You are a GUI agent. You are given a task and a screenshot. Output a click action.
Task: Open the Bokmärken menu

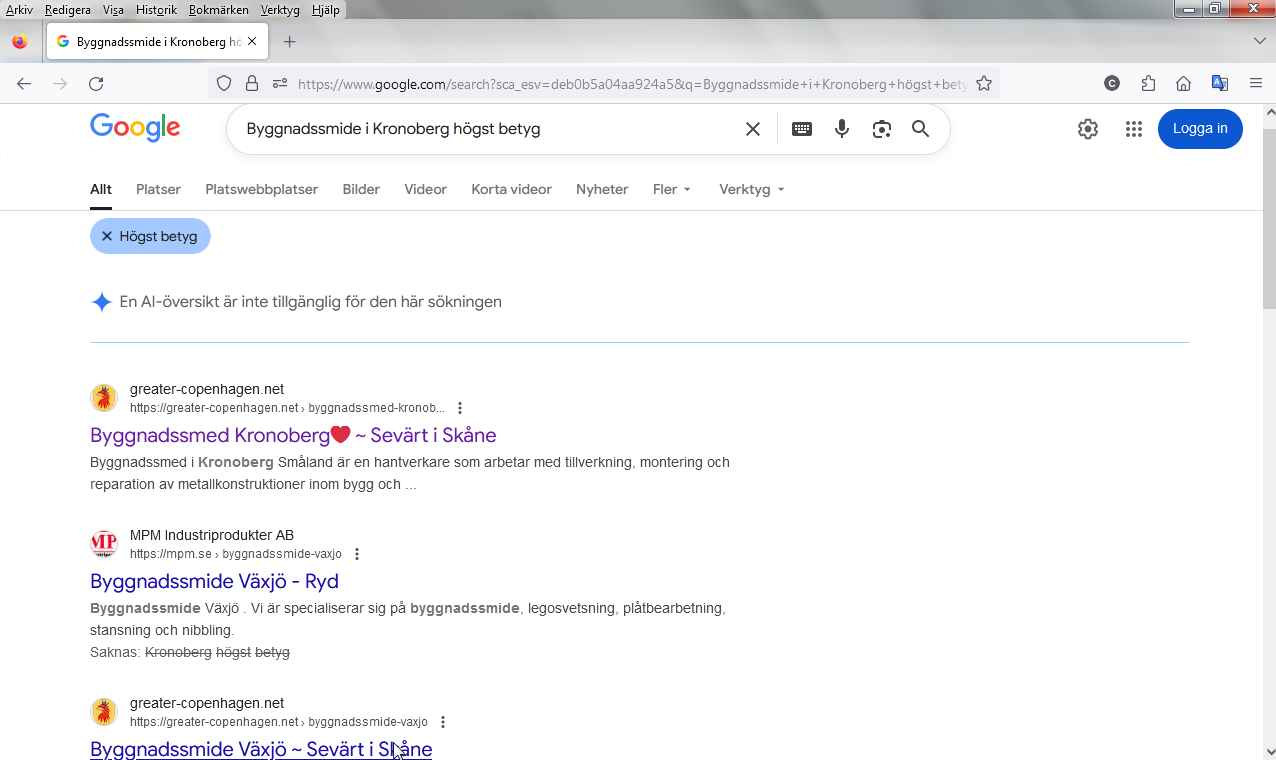pyautogui.click(x=218, y=10)
